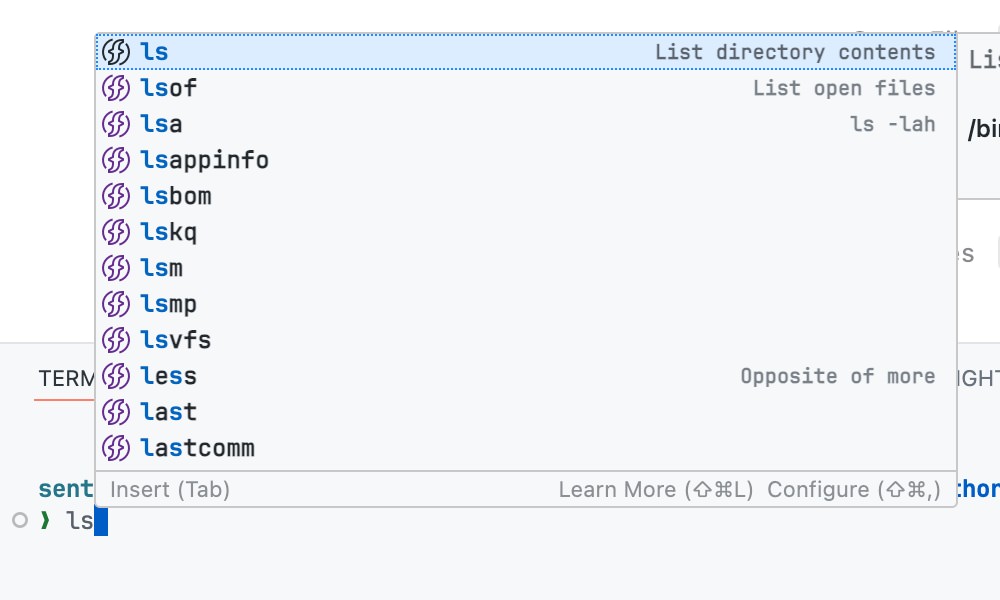Image resolution: width=1000 pixels, height=600 pixels.
Task: Click the shell icon beside lskq
Action: [116, 232]
